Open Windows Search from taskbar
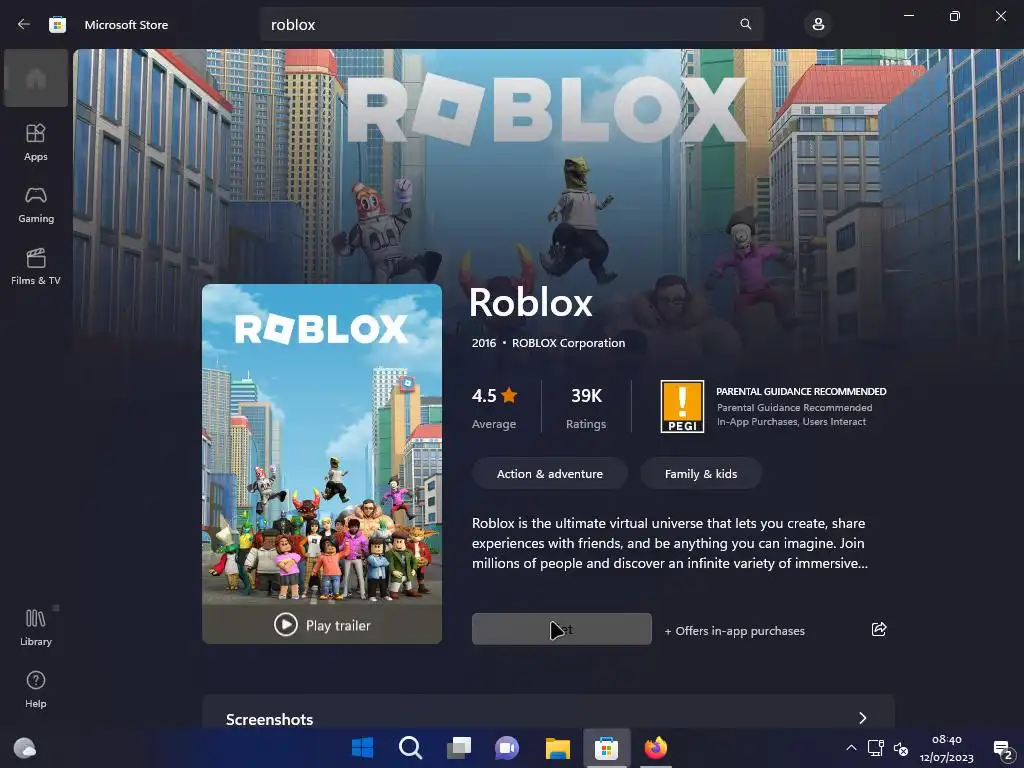Image resolution: width=1024 pixels, height=768 pixels. (x=411, y=748)
